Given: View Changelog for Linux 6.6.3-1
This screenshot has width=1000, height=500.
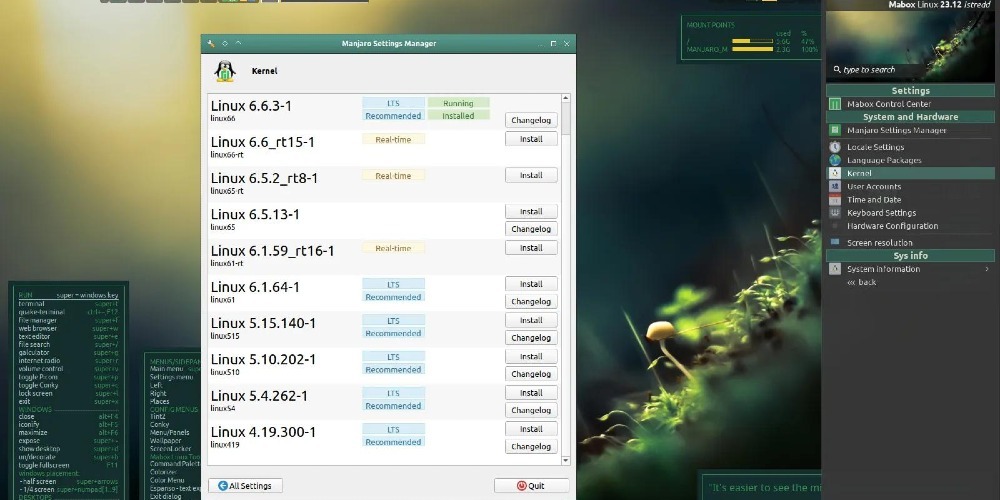Looking at the screenshot, I should [x=531, y=120].
